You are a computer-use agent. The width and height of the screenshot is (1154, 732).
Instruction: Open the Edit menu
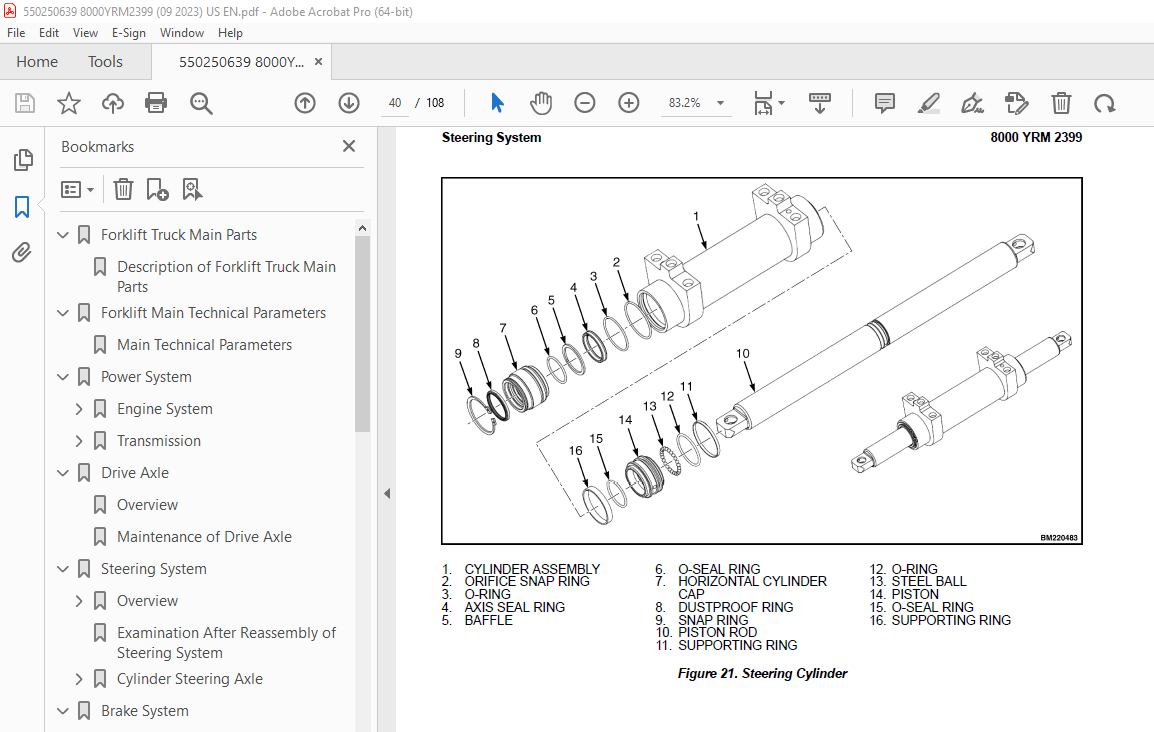click(x=49, y=33)
